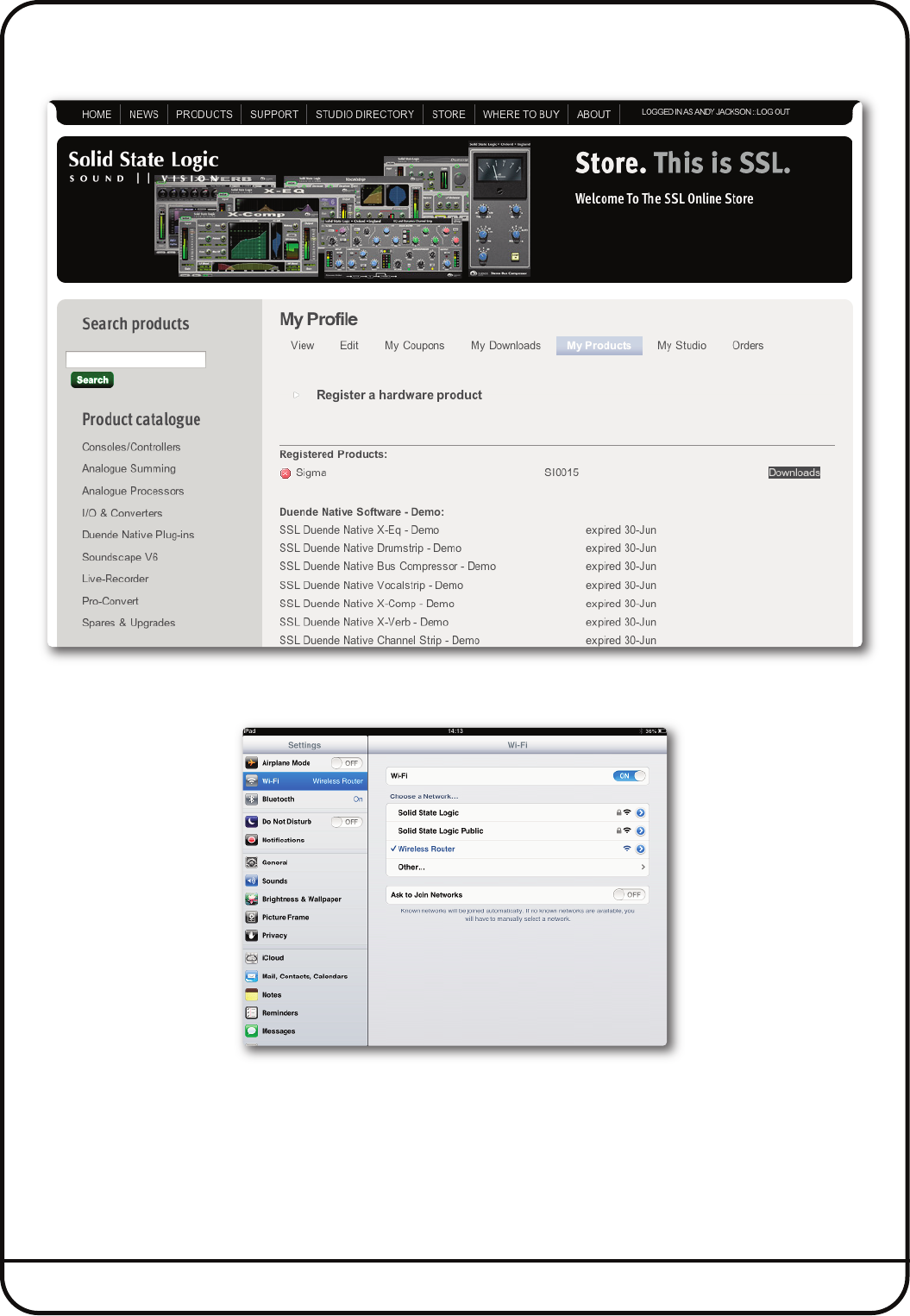The width and height of the screenshot is (910, 1316).
Task: Toggle the Airplane Mode switch
Action: coord(347,763)
